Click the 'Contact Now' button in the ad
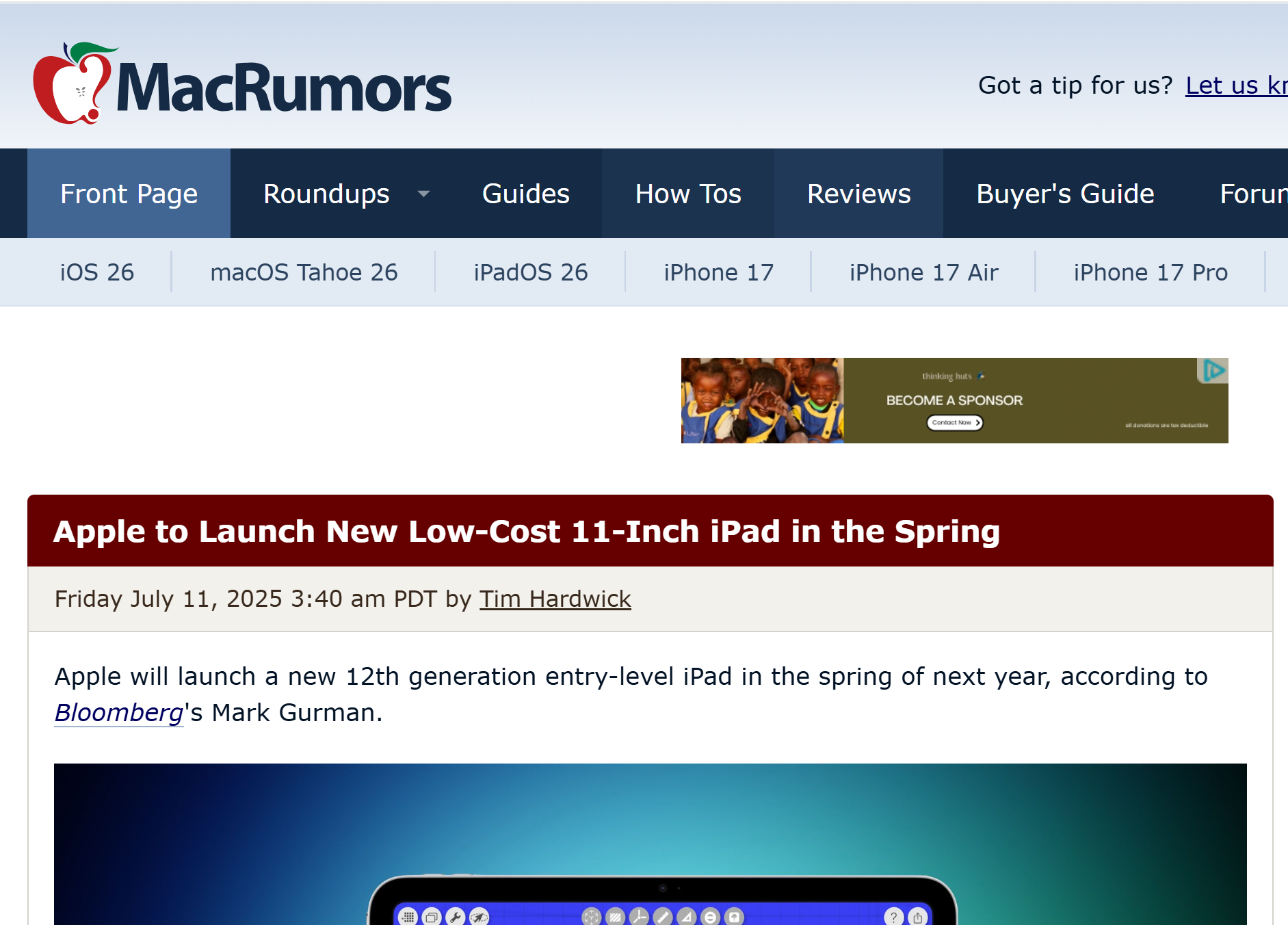Viewport: 1288px width, 925px height. point(954,423)
